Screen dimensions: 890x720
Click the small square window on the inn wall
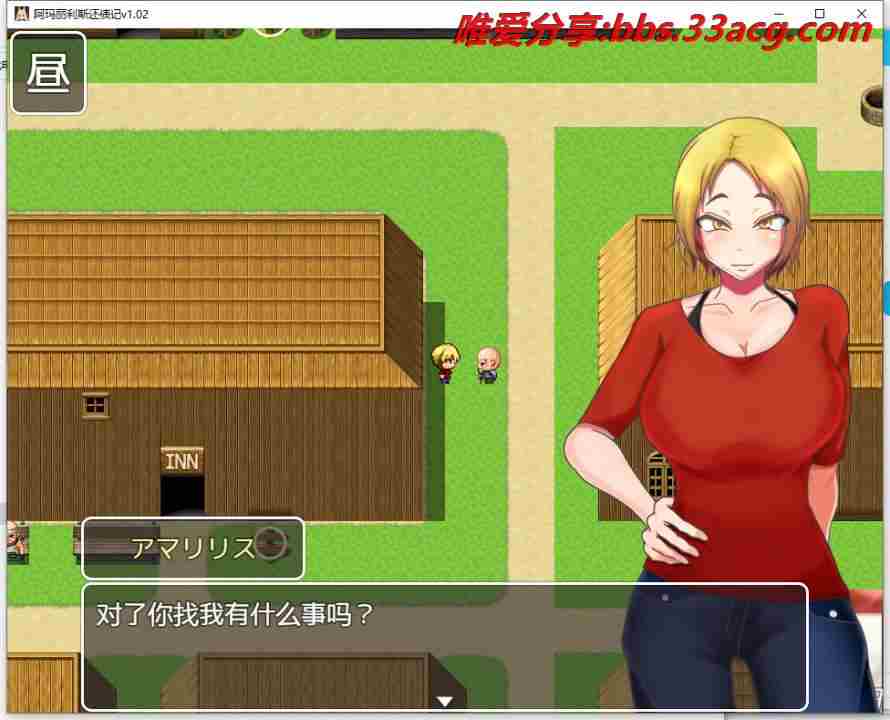[x=96, y=404]
